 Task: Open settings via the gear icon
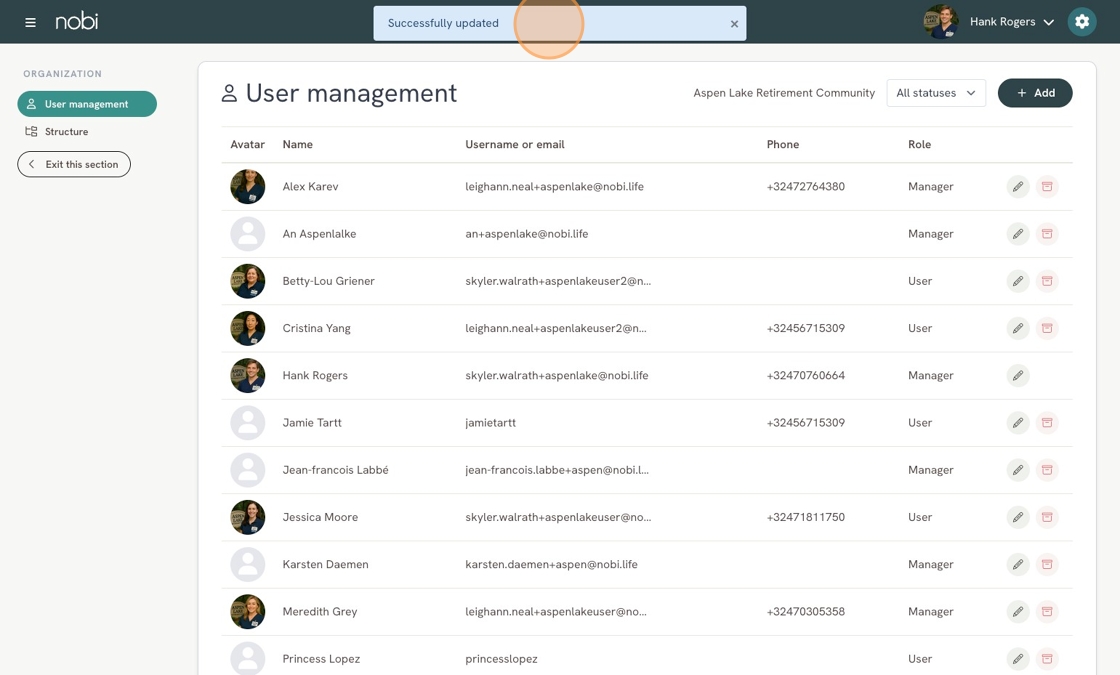tap(1081, 21)
